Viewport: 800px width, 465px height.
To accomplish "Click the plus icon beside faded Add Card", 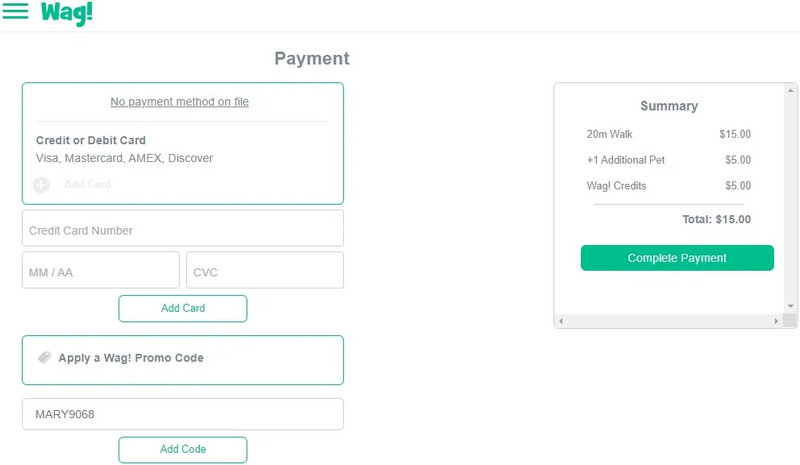I will point(41,185).
